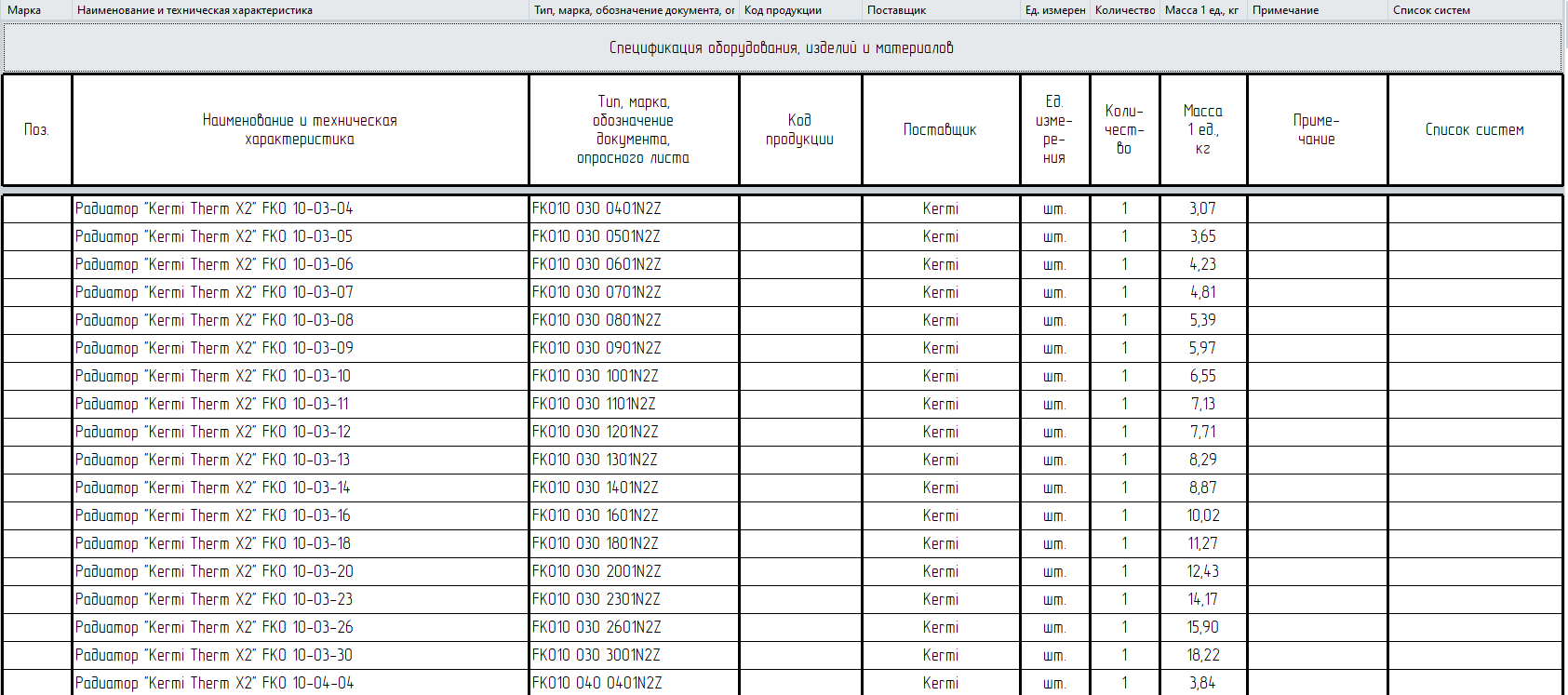Select mass value 10,02
This screenshot has width=1568, height=695.
[x=1203, y=515]
